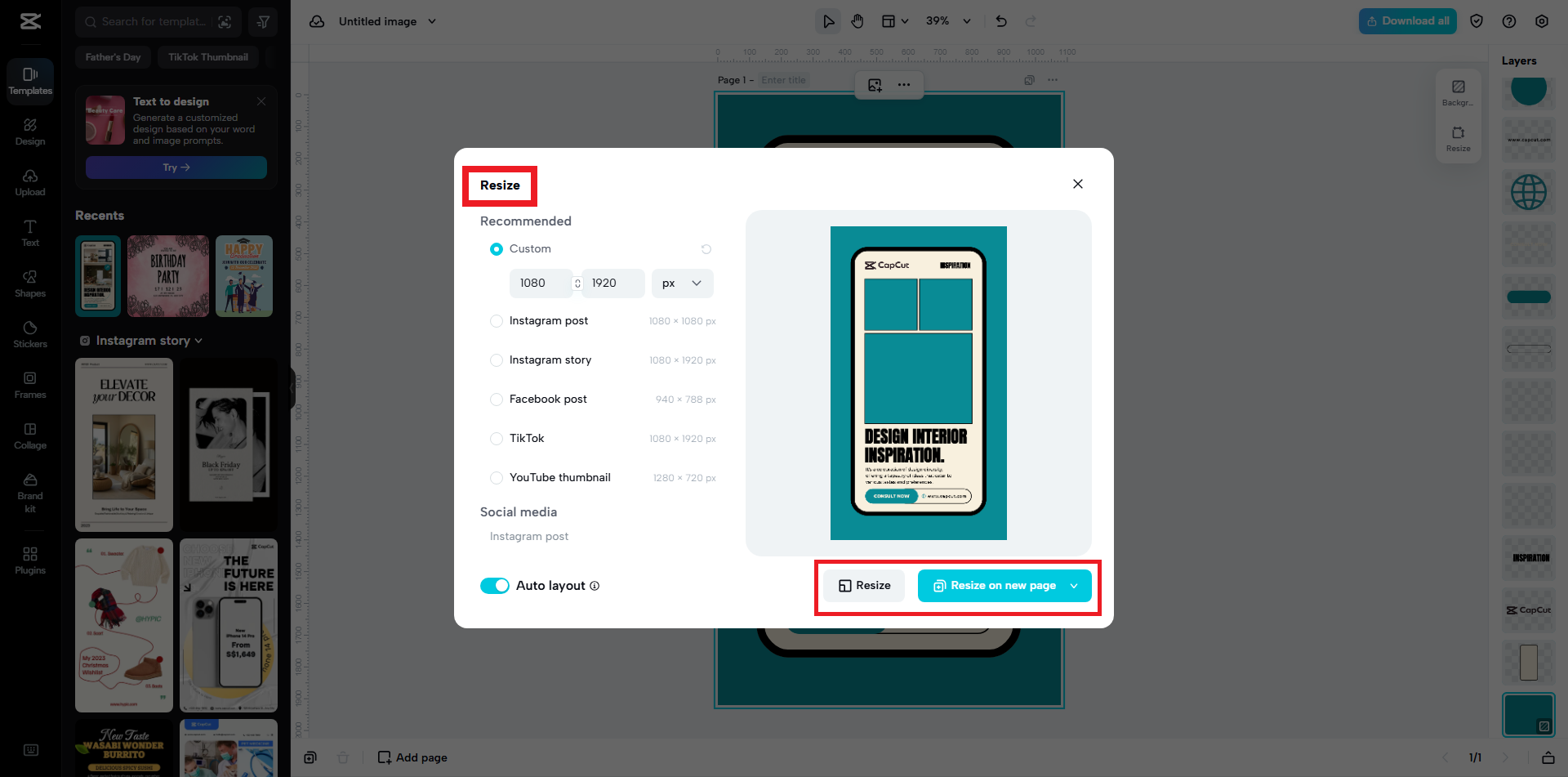Expand the Untitled image title dropdown
1568x777 pixels.
point(432,21)
